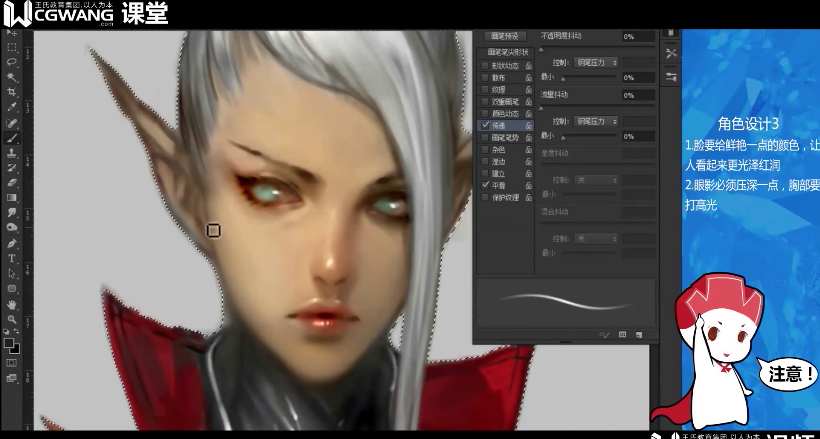Select the Brush tool

(12, 138)
